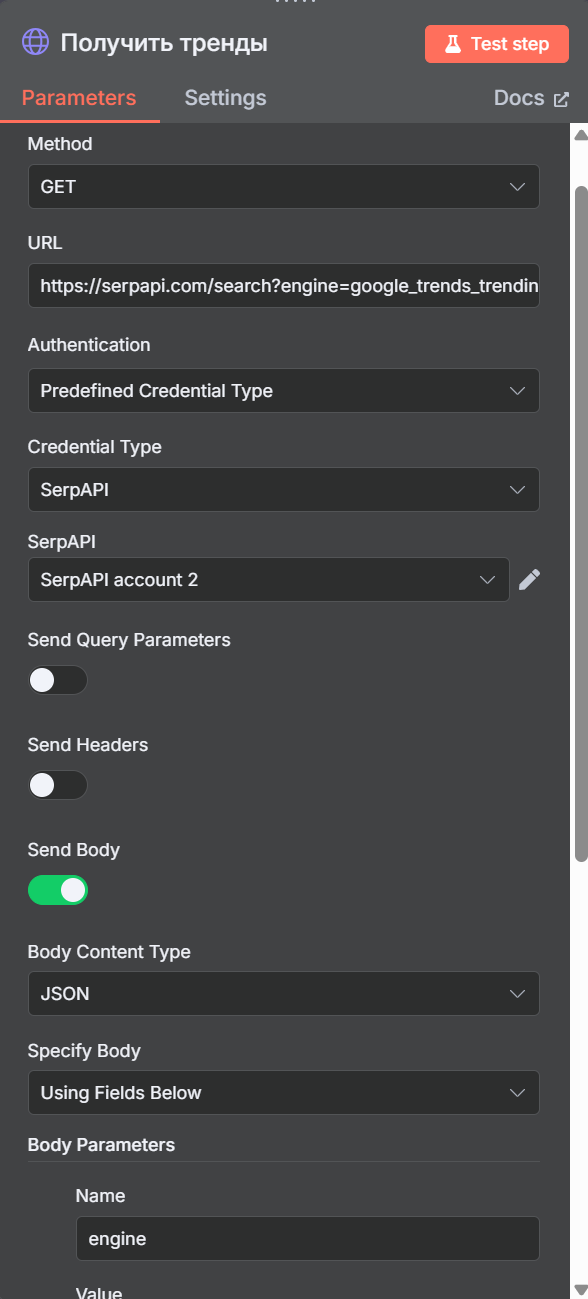Run the Test step button
The image size is (588, 1299).
pos(497,44)
